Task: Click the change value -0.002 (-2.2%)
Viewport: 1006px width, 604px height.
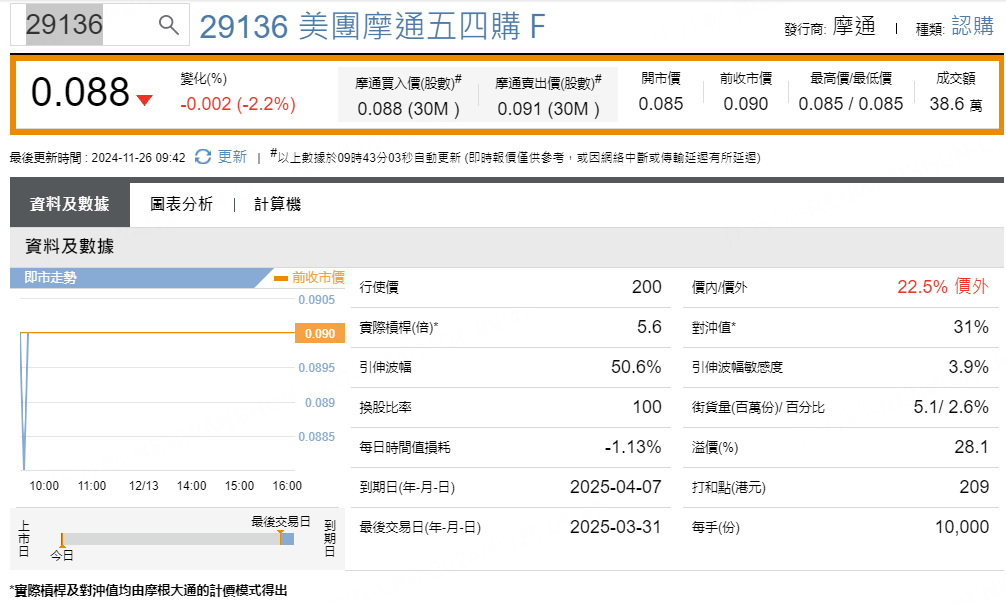Action: click(x=238, y=104)
